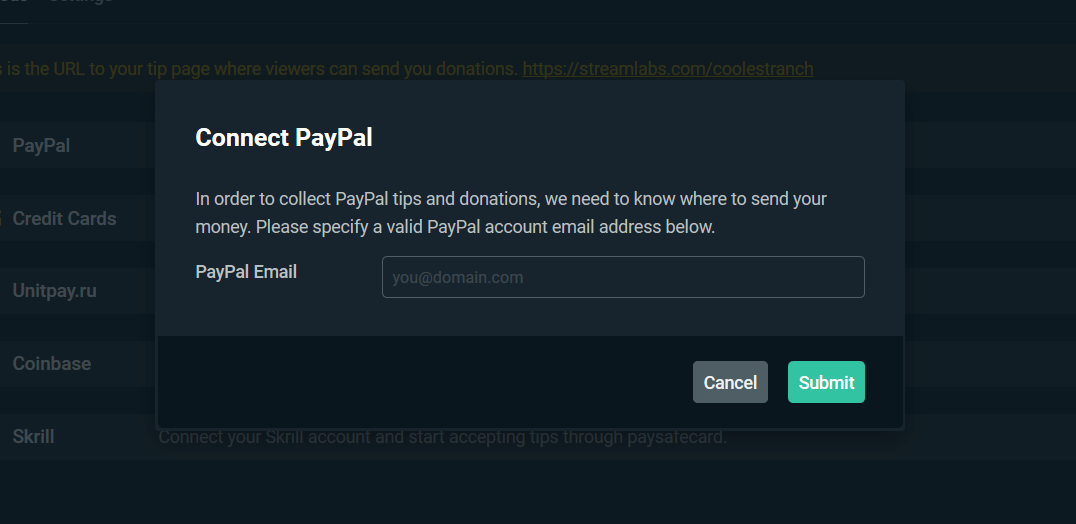1076x524 pixels.
Task: Click the dimmed backdrop below the Skrill row
Action: (x=538, y=490)
